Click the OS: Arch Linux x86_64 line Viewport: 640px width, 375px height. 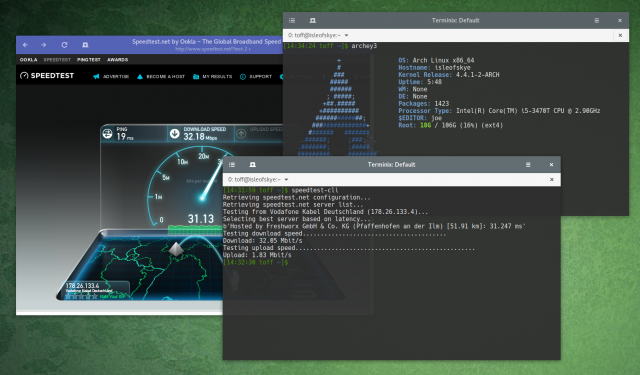click(x=436, y=60)
